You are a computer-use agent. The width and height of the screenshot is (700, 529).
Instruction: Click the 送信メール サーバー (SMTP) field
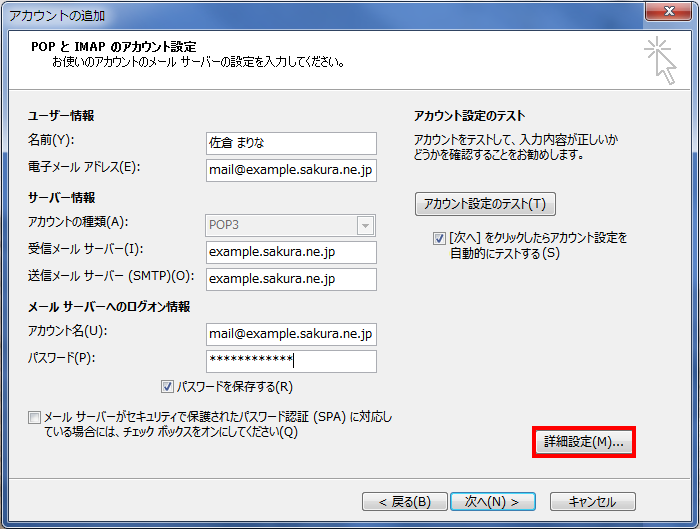[290, 279]
